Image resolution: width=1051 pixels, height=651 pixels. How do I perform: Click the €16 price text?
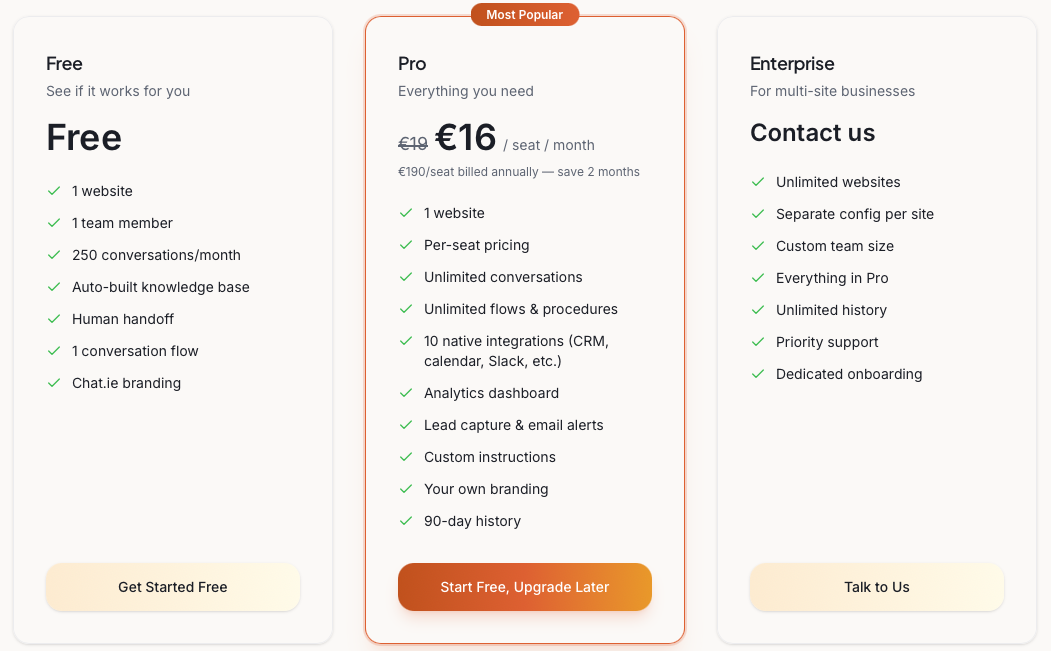coord(466,137)
